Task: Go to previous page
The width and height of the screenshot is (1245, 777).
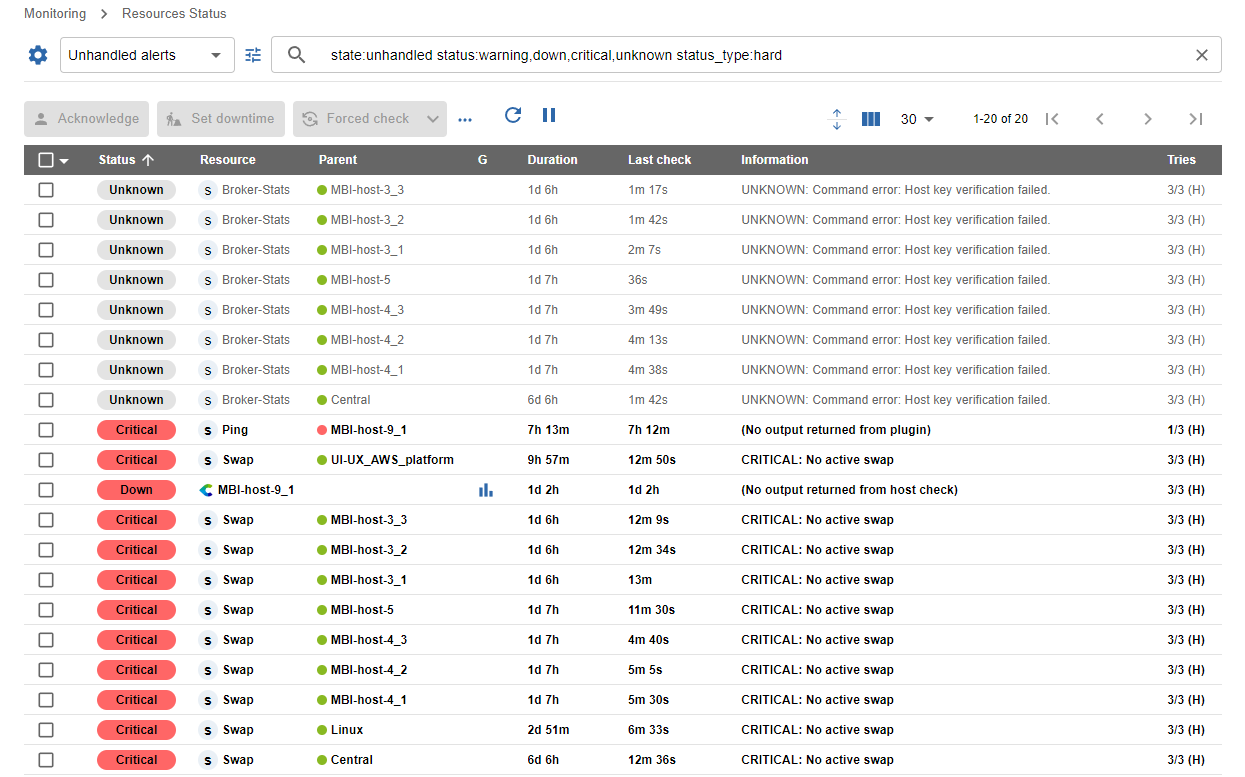Action: pyautogui.click(x=1100, y=119)
